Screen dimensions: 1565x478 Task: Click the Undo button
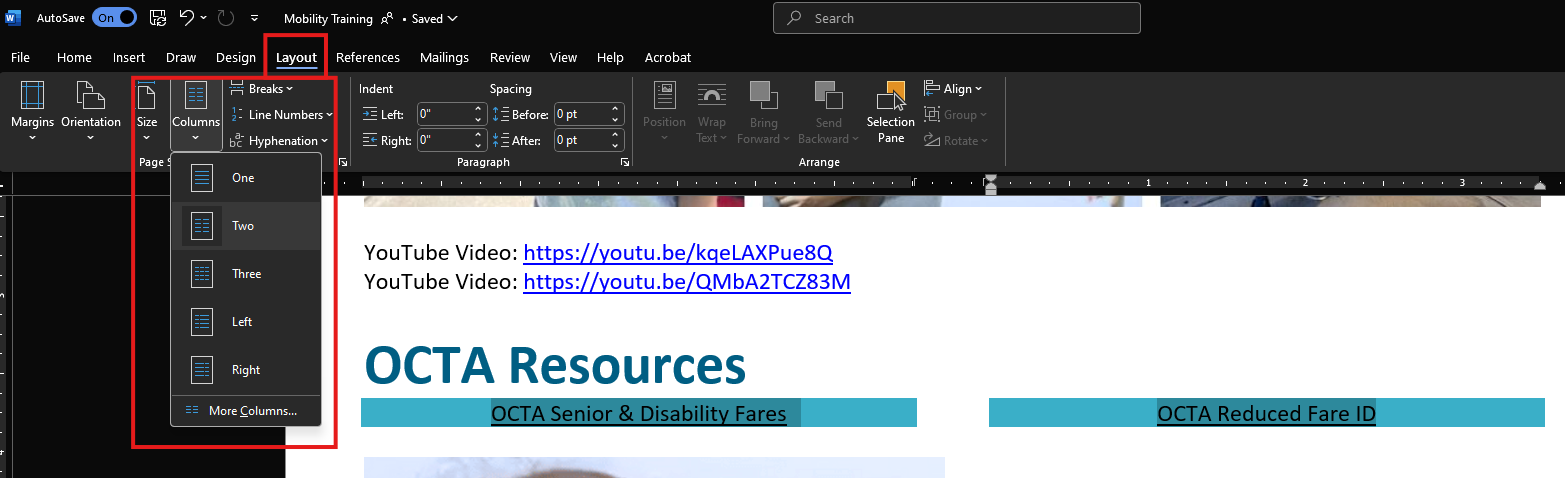187,18
